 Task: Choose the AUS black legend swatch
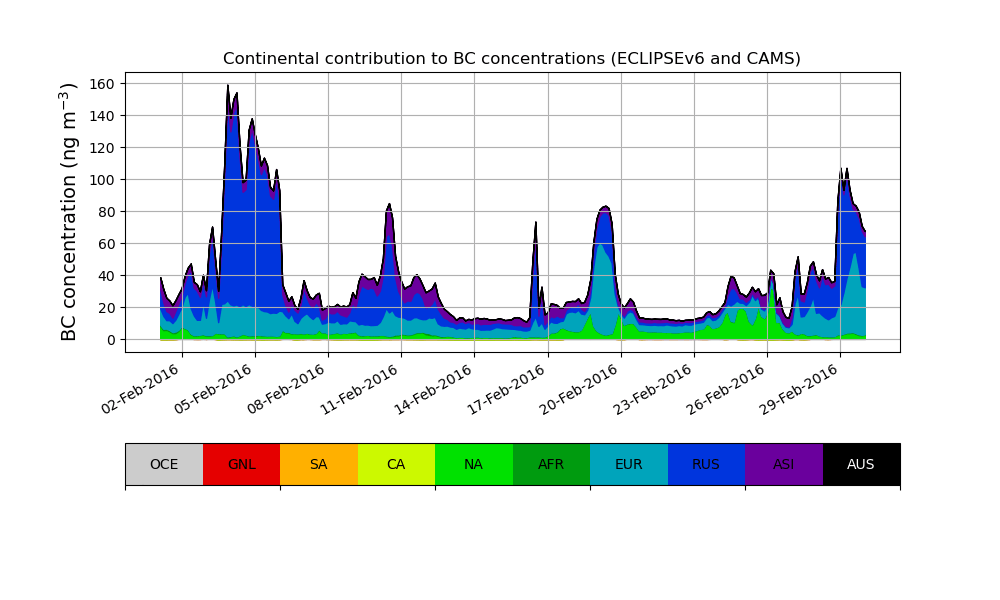[861, 464]
